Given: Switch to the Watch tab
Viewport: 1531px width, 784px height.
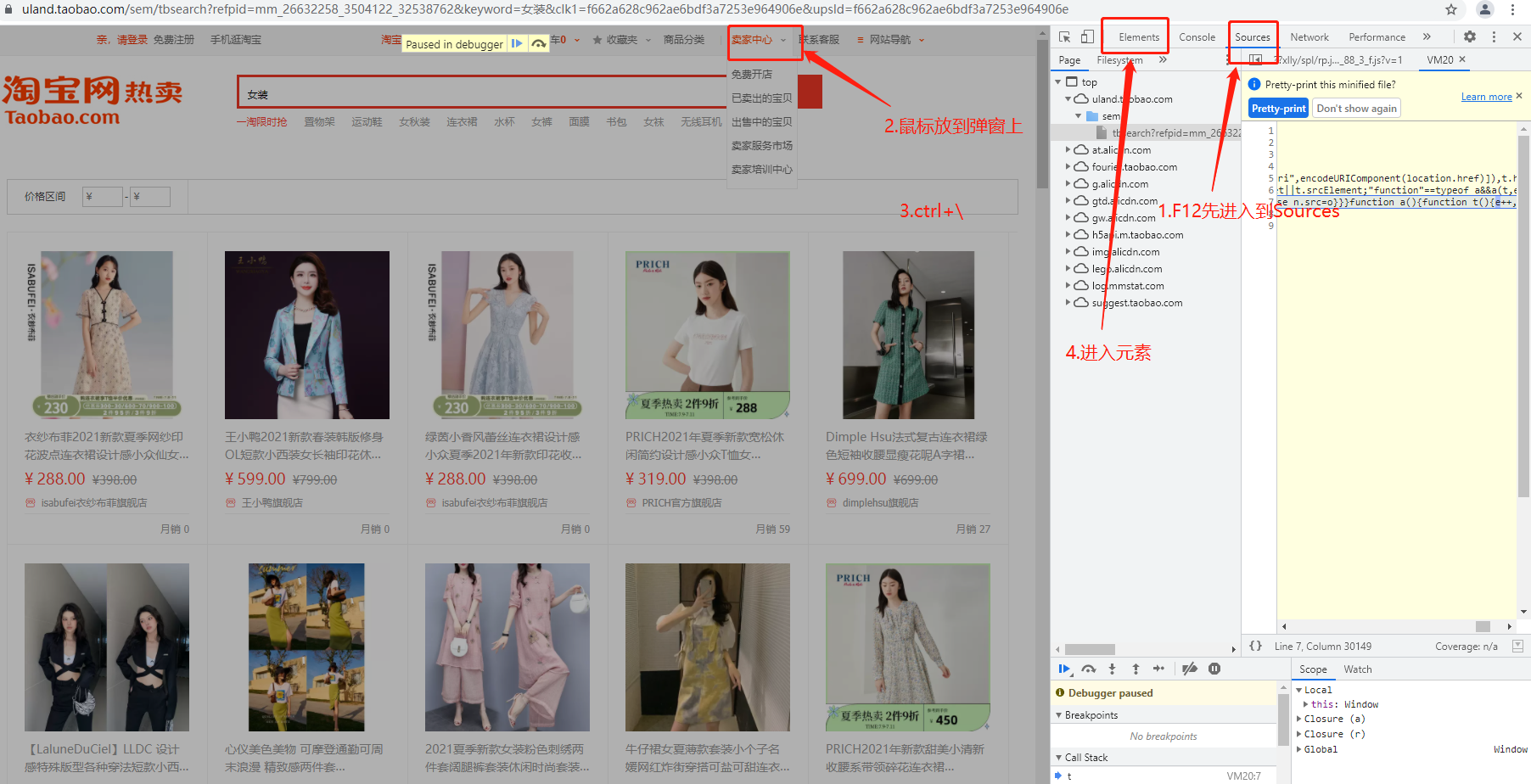Looking at the screenshot, I should 1357,669.
